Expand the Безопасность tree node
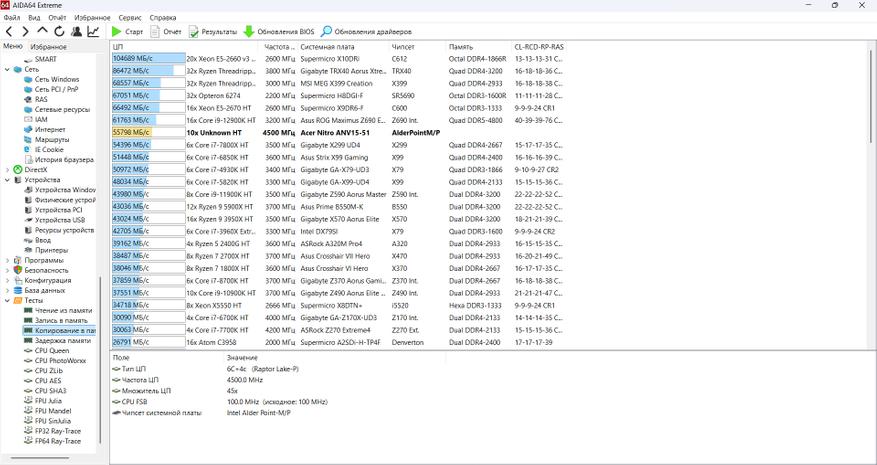Screen dimensions: 877x465 click(7, 270)
